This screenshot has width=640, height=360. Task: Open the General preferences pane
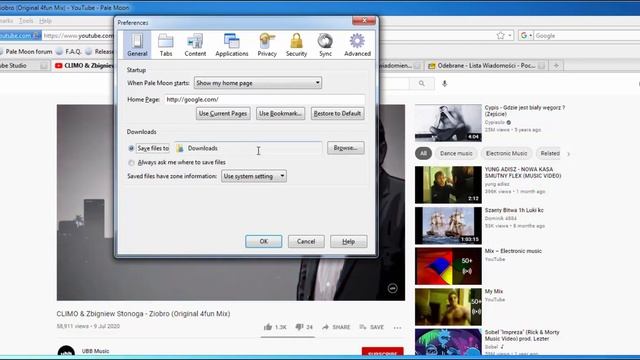click(137, 44)
